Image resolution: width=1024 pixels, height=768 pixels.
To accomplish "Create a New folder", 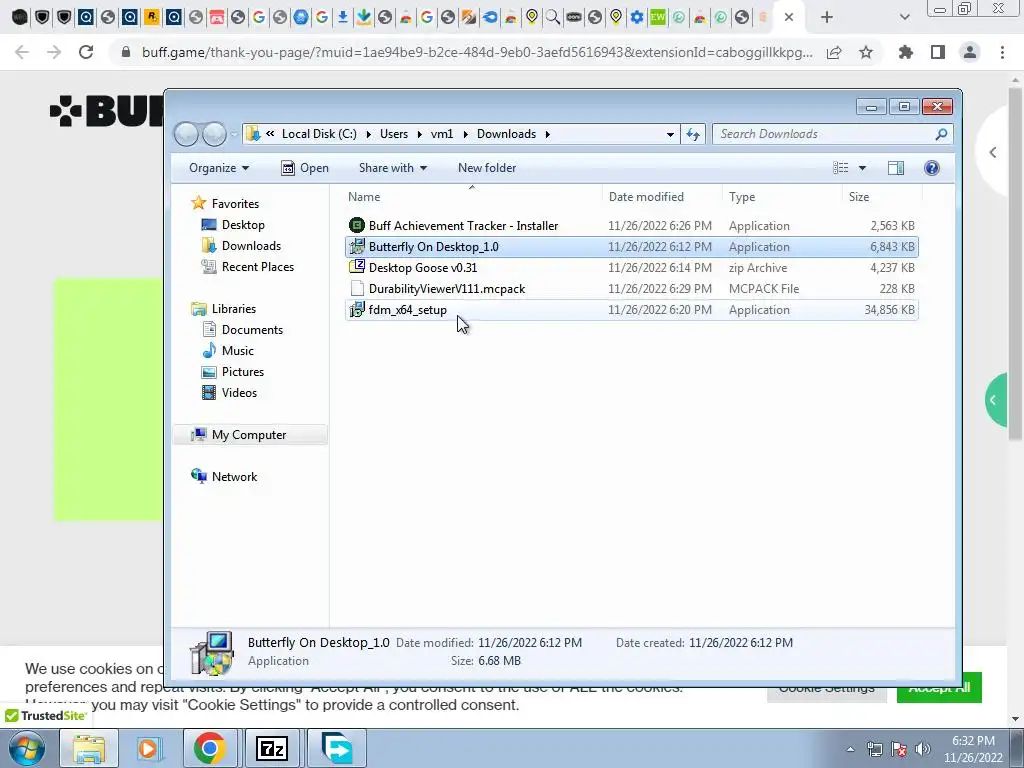I will point(487,168).
